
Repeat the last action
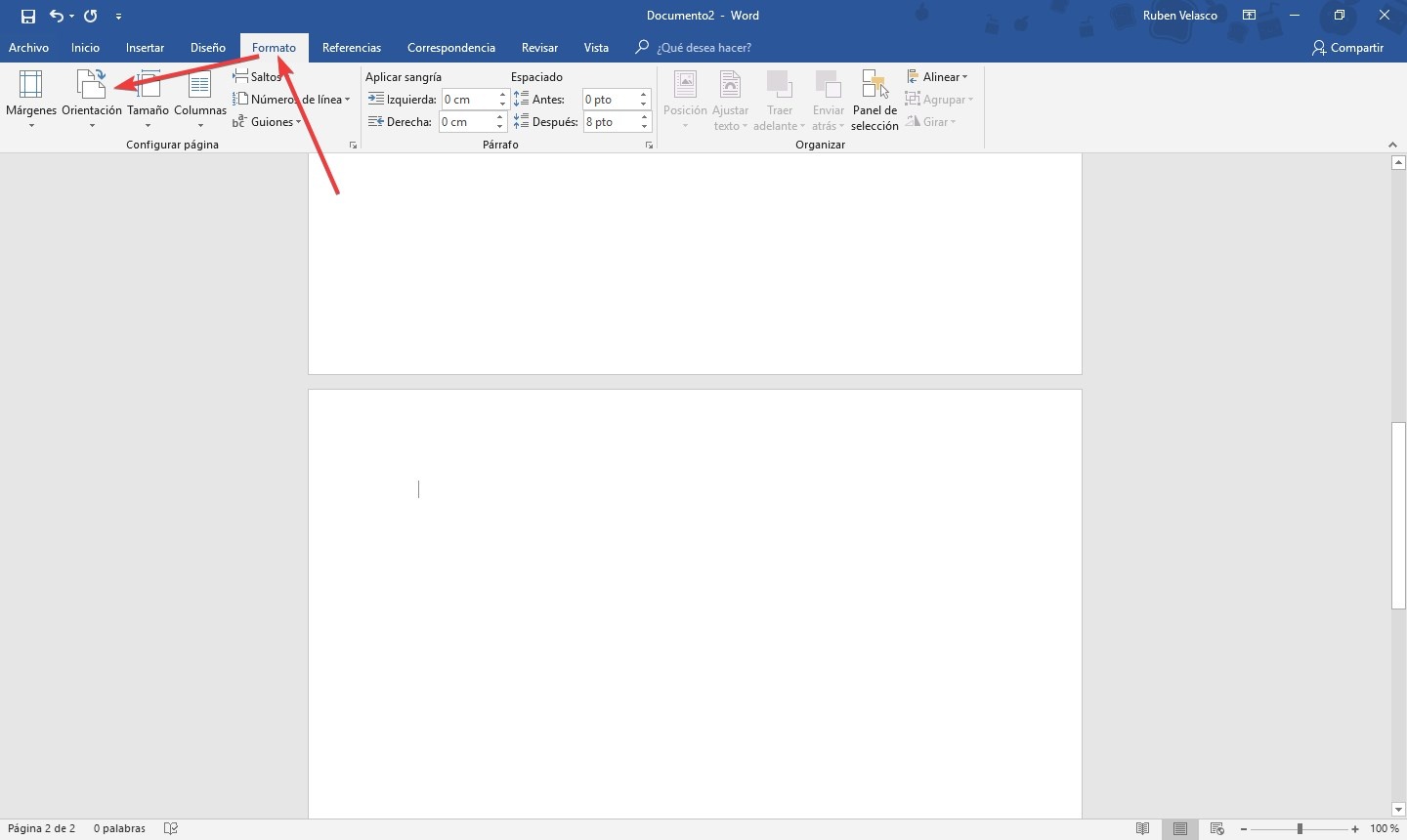coord(91,16)
